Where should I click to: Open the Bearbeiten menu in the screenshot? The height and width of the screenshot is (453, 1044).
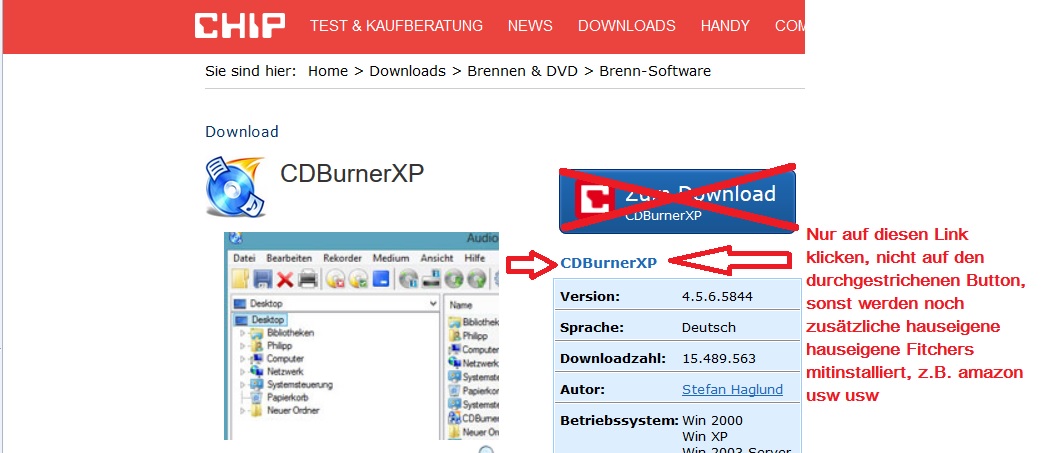290,258
